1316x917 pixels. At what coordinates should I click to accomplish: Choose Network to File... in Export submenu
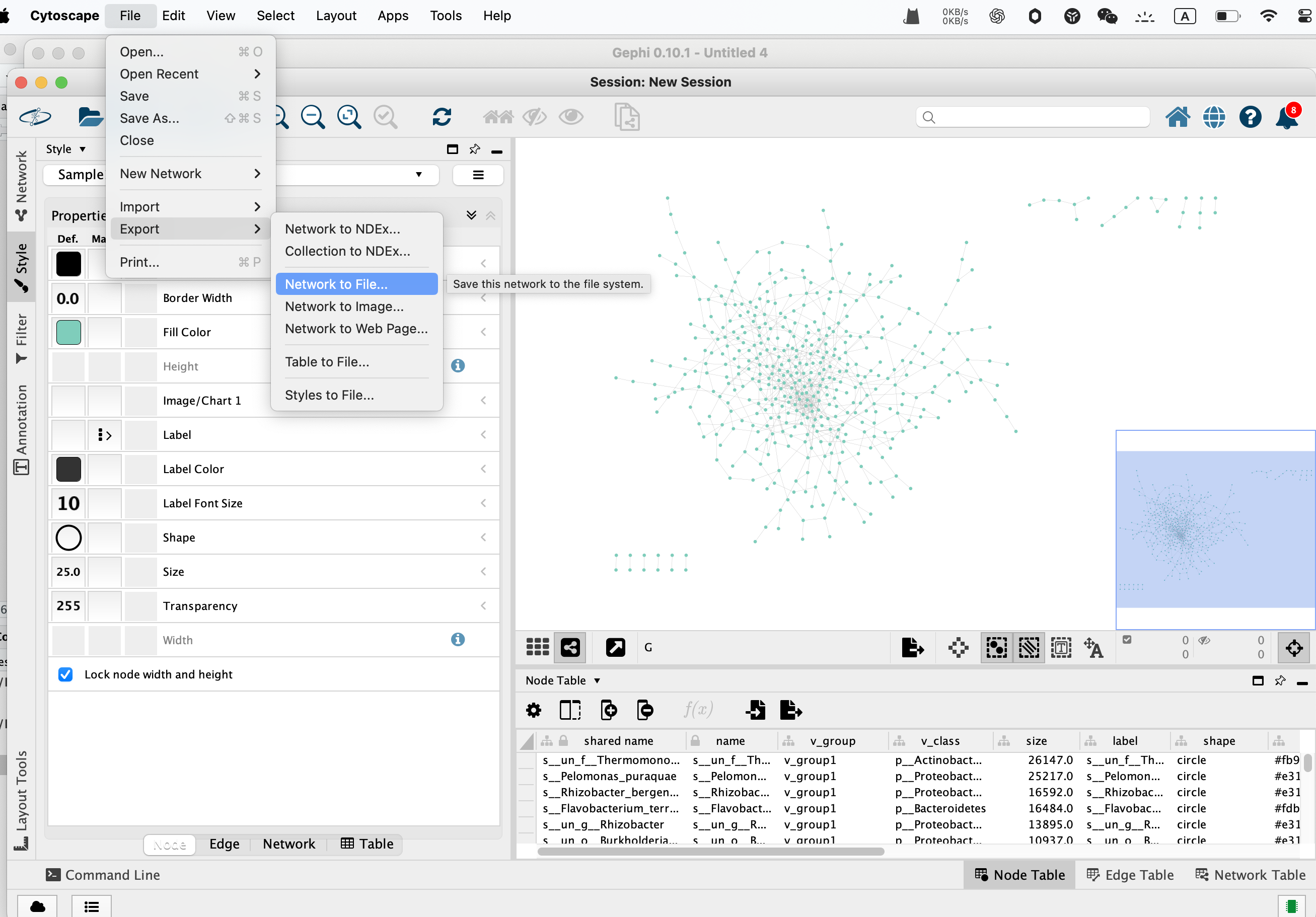356,284
